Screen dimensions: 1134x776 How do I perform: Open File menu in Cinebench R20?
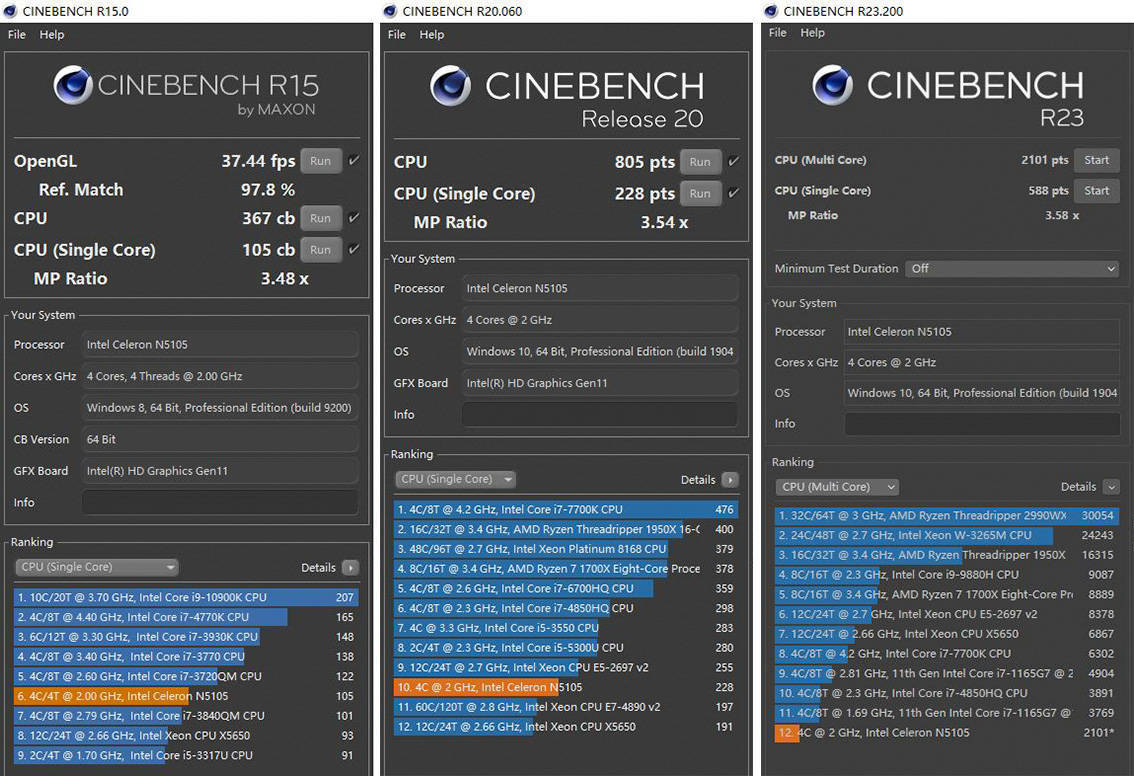point(396,34)
